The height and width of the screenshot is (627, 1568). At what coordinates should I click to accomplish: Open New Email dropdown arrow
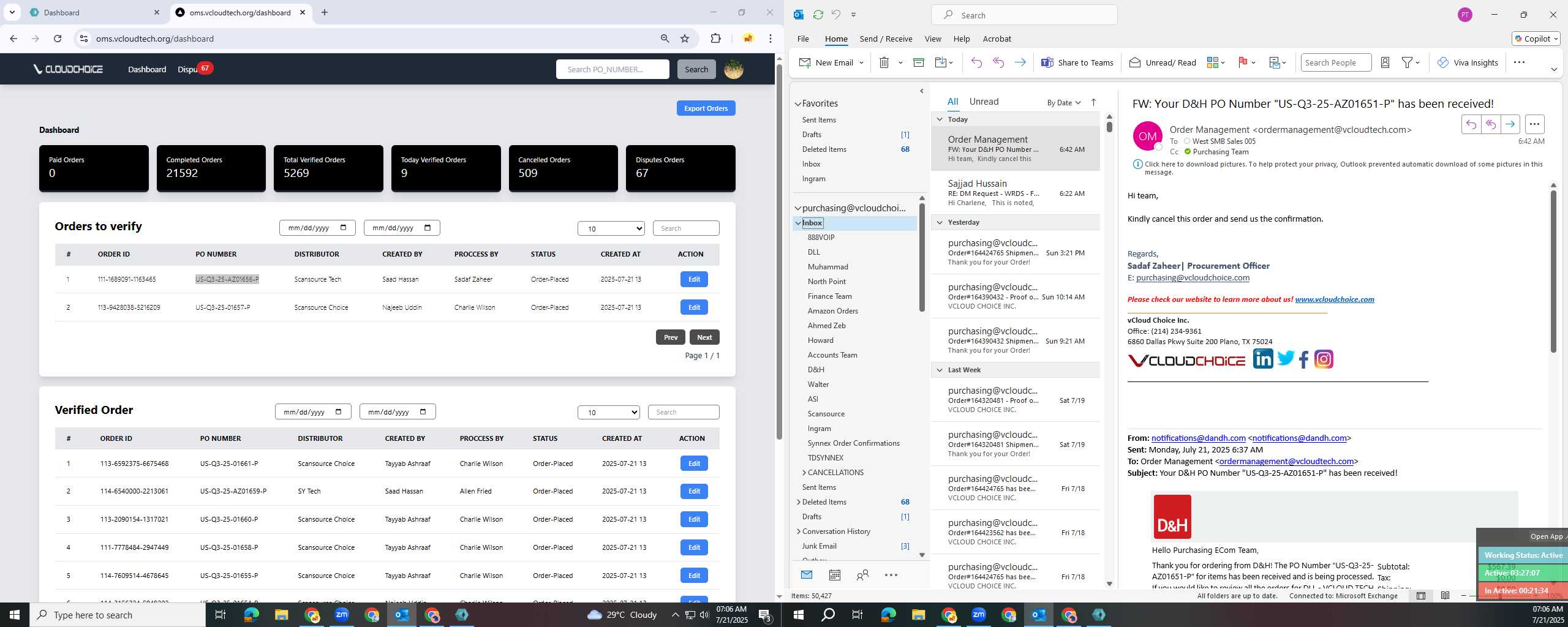(861, 62)
